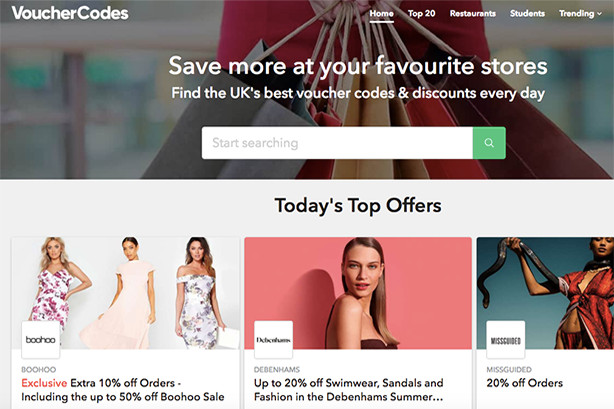The width and height of the screenshot is (614, 409).
Task: Click the green search magnifier icon
Action: tap(489, 143)
